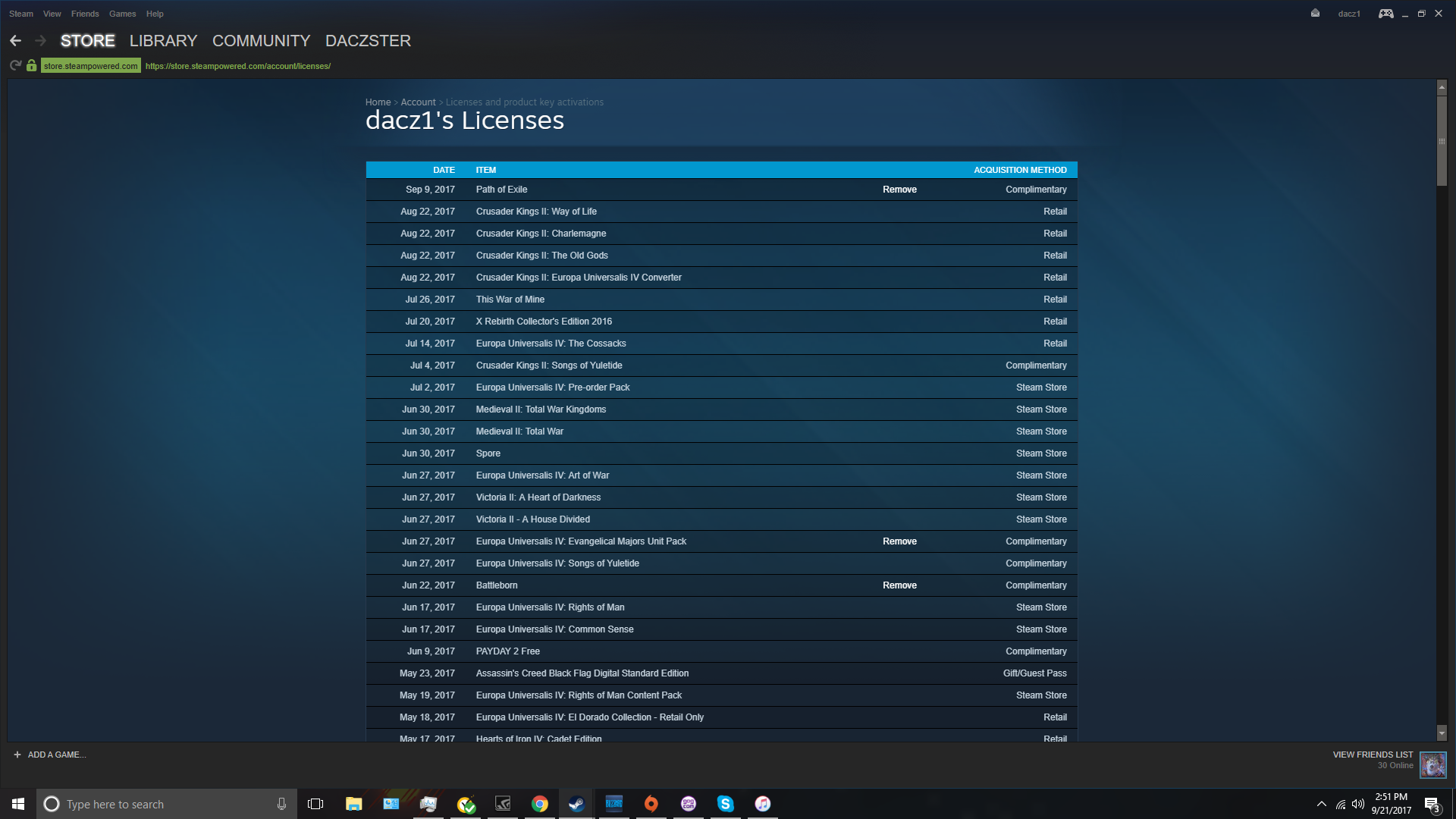
Task: Click the page scrollbar thumb
Action: (1442, 141)
